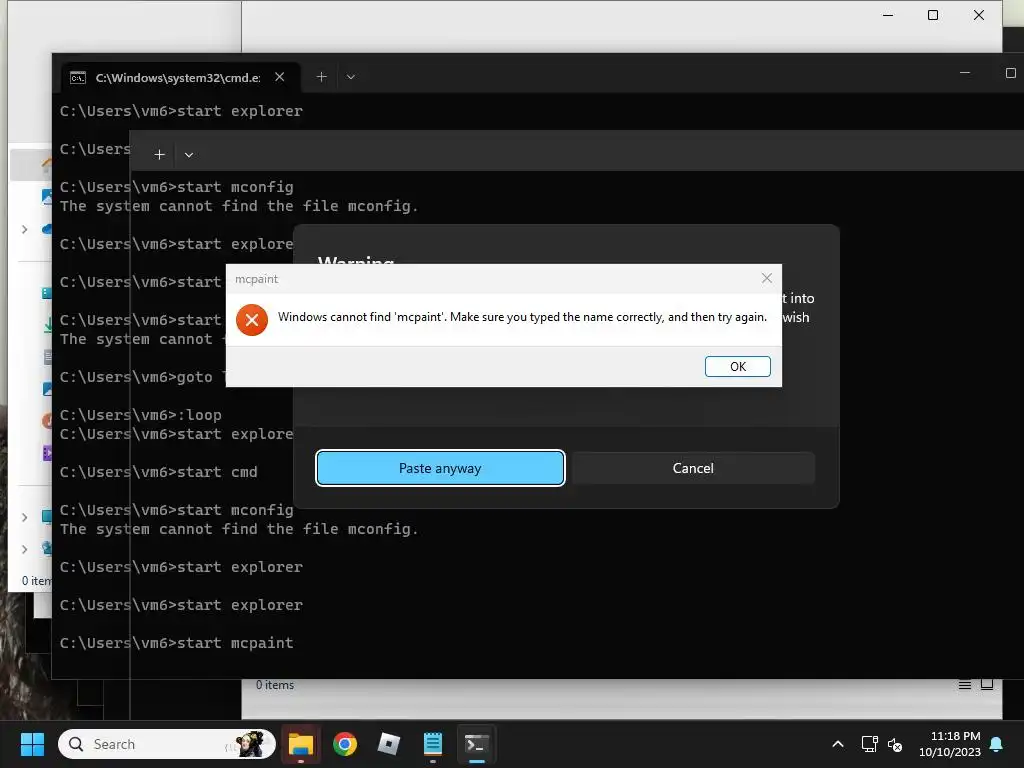1024x768 pixels.
Task: Click the 'mcpaint' dialog title text
Action: tap(257, 279)
